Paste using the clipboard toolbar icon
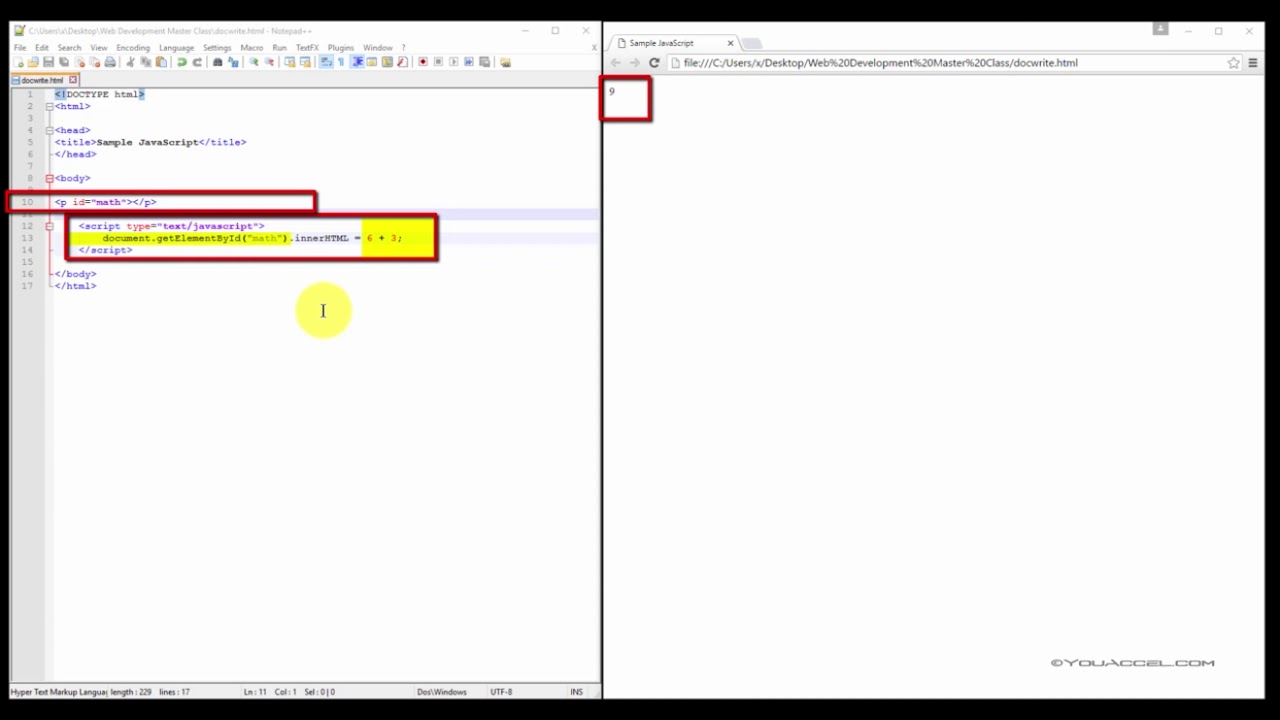Image resolution: width=1280 pixels, height=720 pixels. pos(161,62)
